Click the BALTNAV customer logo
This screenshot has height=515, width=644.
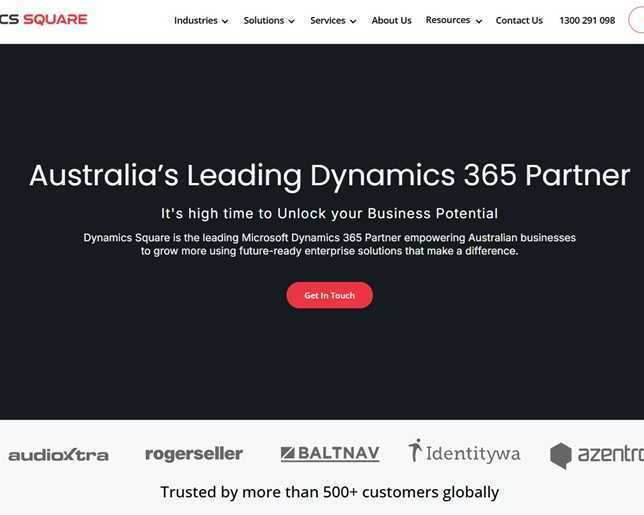click(x=330, y=454)
